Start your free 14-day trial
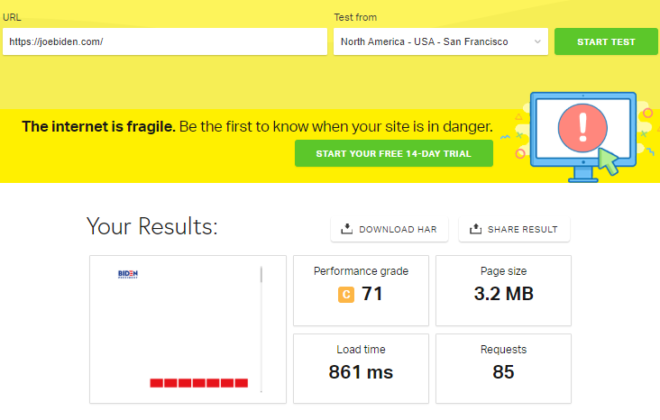 394,154
